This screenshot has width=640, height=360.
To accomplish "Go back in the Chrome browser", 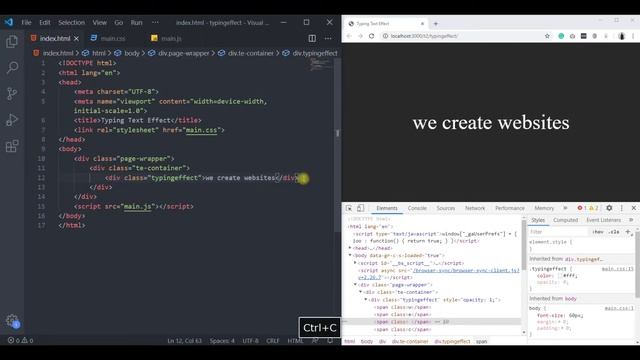I will (349, 36).
